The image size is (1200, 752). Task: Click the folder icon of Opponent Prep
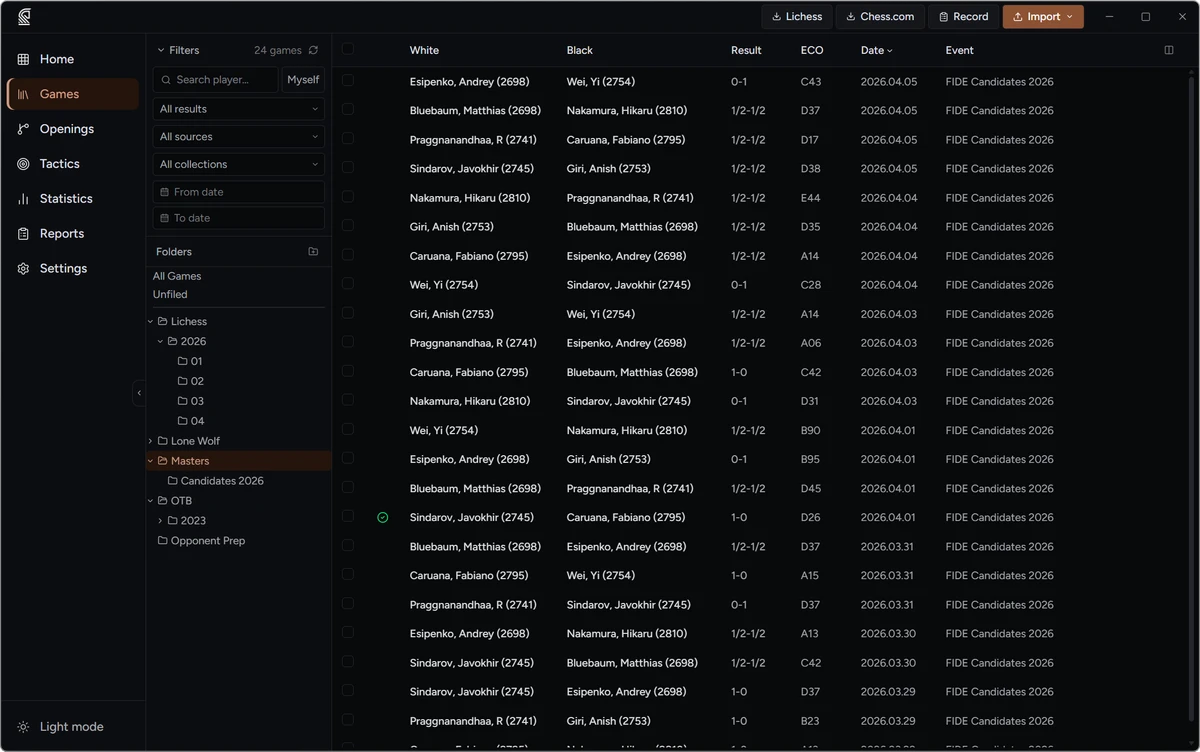(x=163, y=541)
